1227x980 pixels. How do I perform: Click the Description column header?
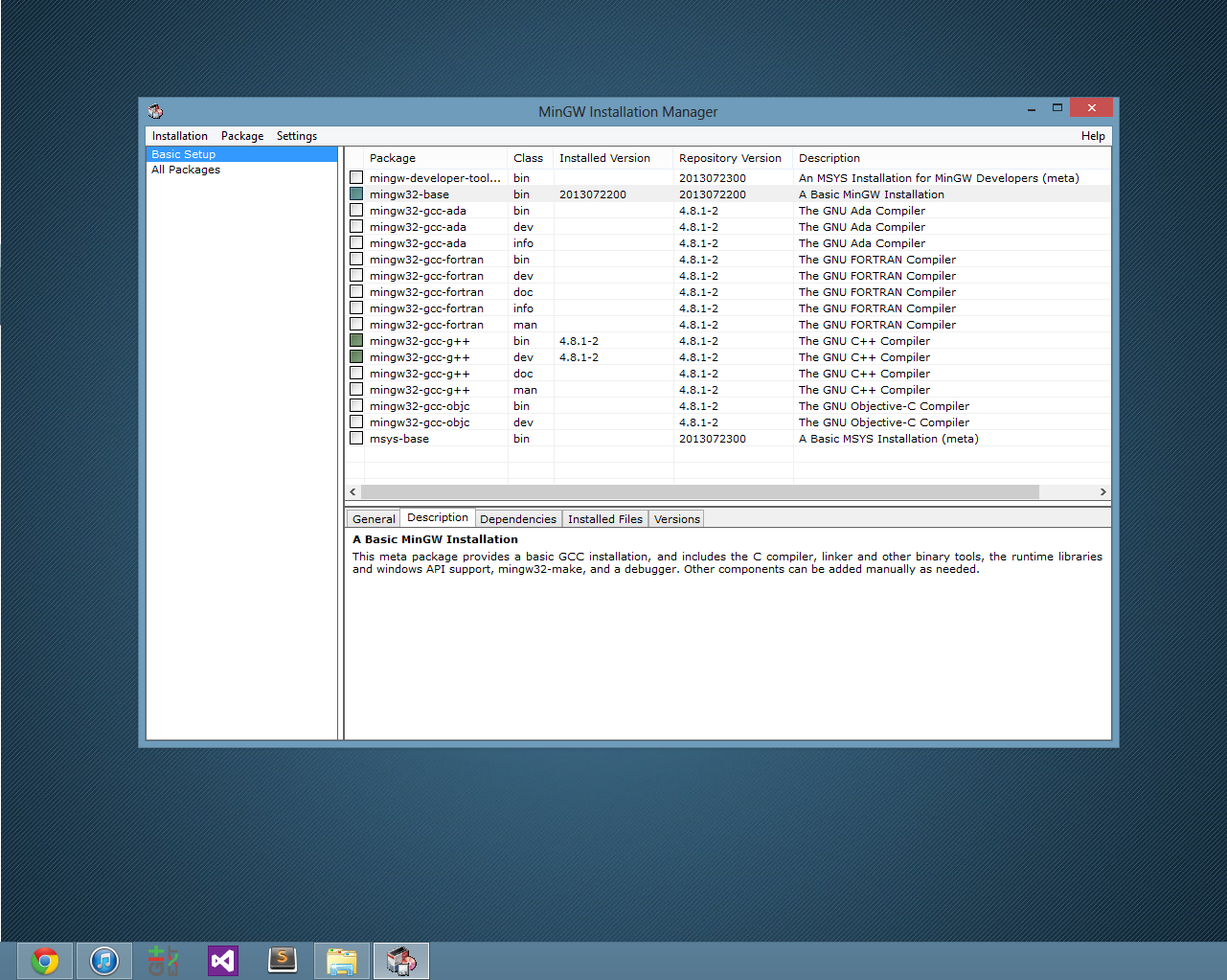tap(952, 158)
